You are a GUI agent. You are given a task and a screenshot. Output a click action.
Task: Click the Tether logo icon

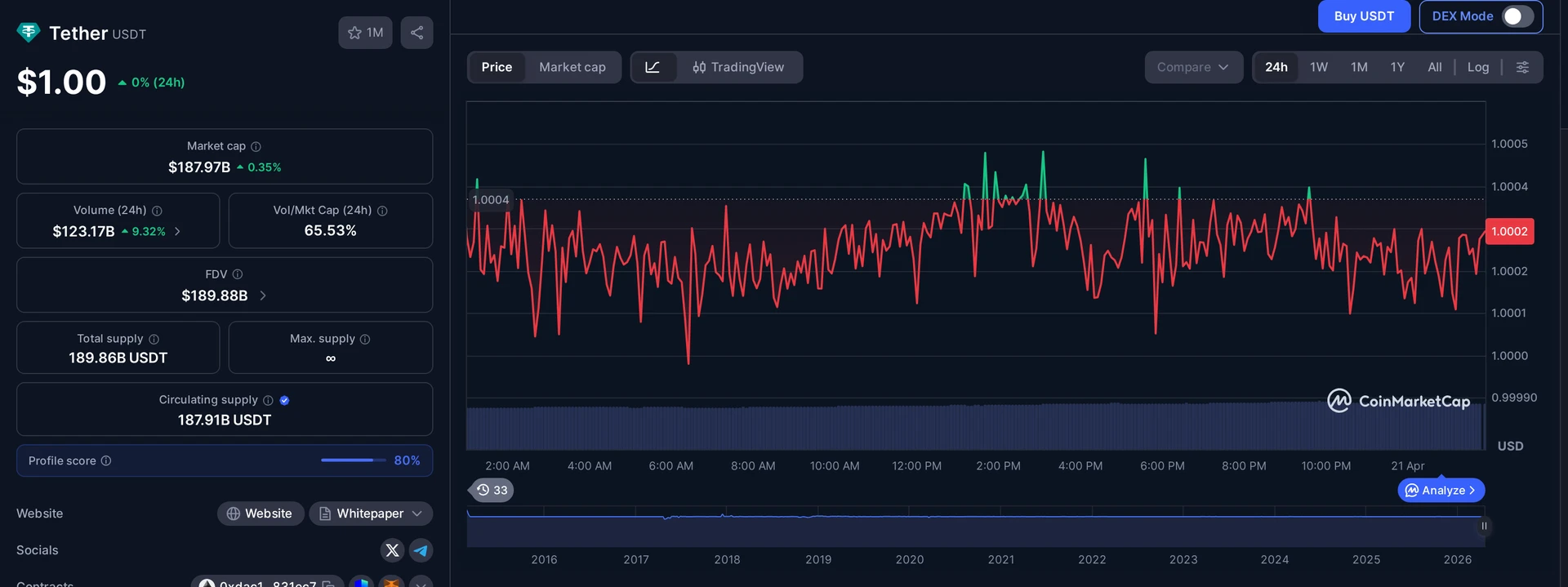(29, 33)
